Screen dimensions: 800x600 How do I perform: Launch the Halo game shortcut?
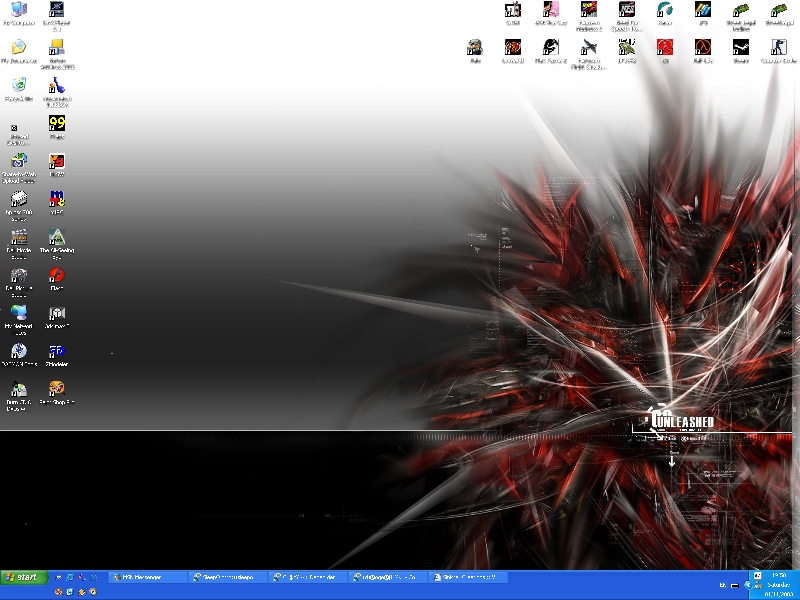475,48
